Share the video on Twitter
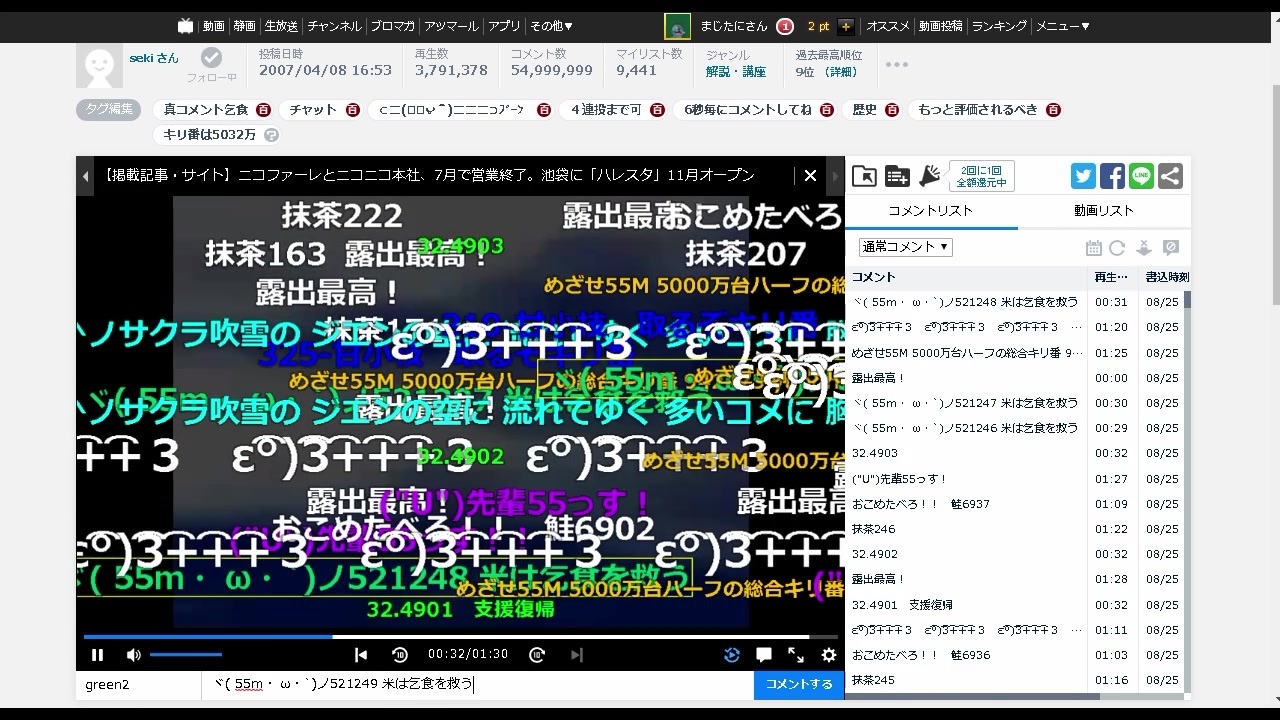The width and height of the screenshot is (1280, 720). point(1083,177)
